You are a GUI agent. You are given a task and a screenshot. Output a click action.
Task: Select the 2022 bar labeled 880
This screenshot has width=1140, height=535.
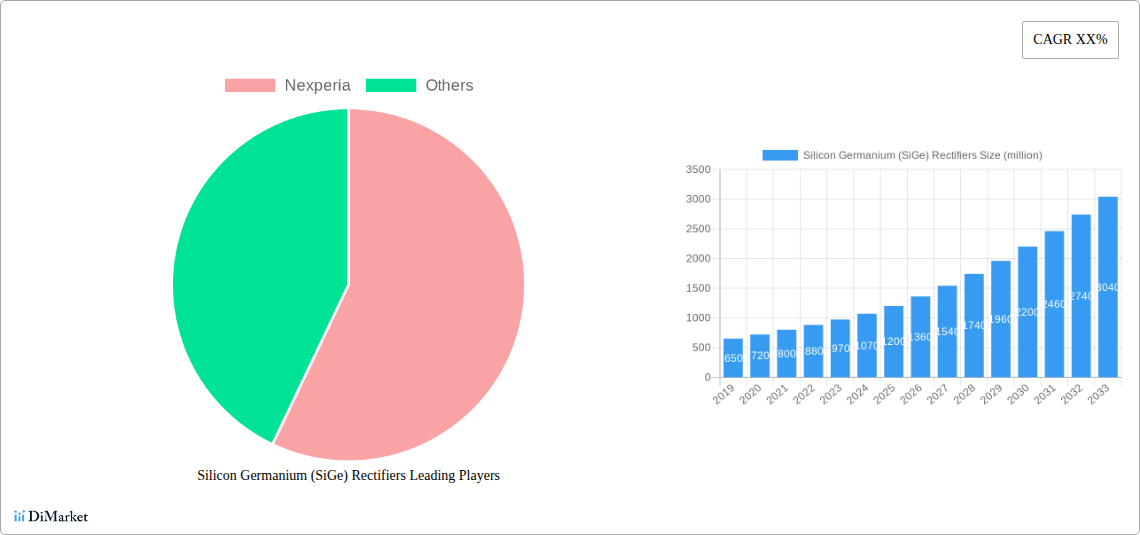point(814,351)
